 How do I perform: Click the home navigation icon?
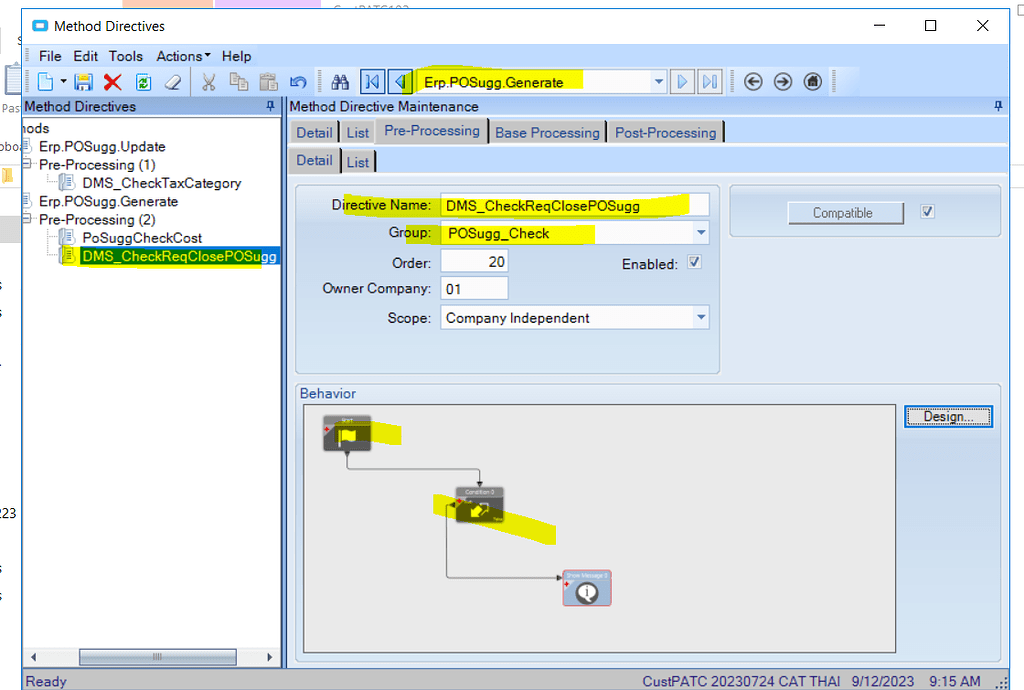[813, 81]
